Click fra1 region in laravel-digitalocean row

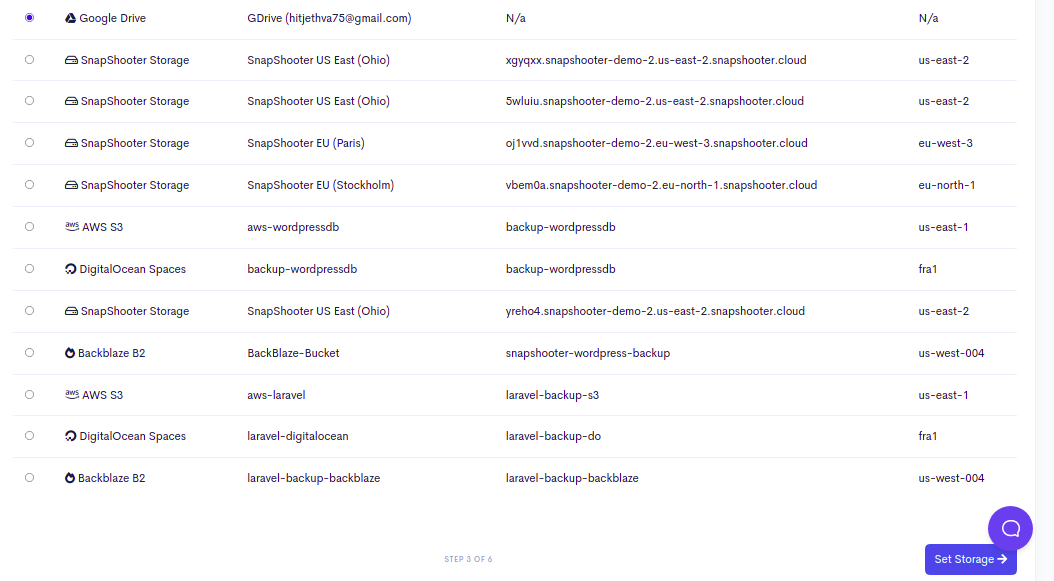[x=928, y=436]
